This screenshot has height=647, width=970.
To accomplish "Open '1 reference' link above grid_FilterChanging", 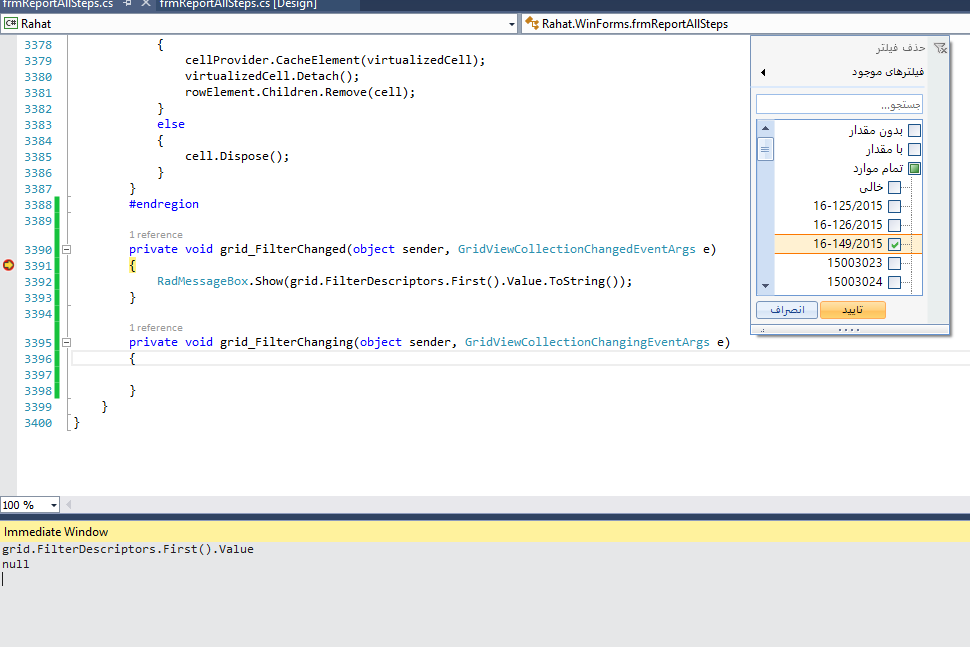I will point(156,328).
